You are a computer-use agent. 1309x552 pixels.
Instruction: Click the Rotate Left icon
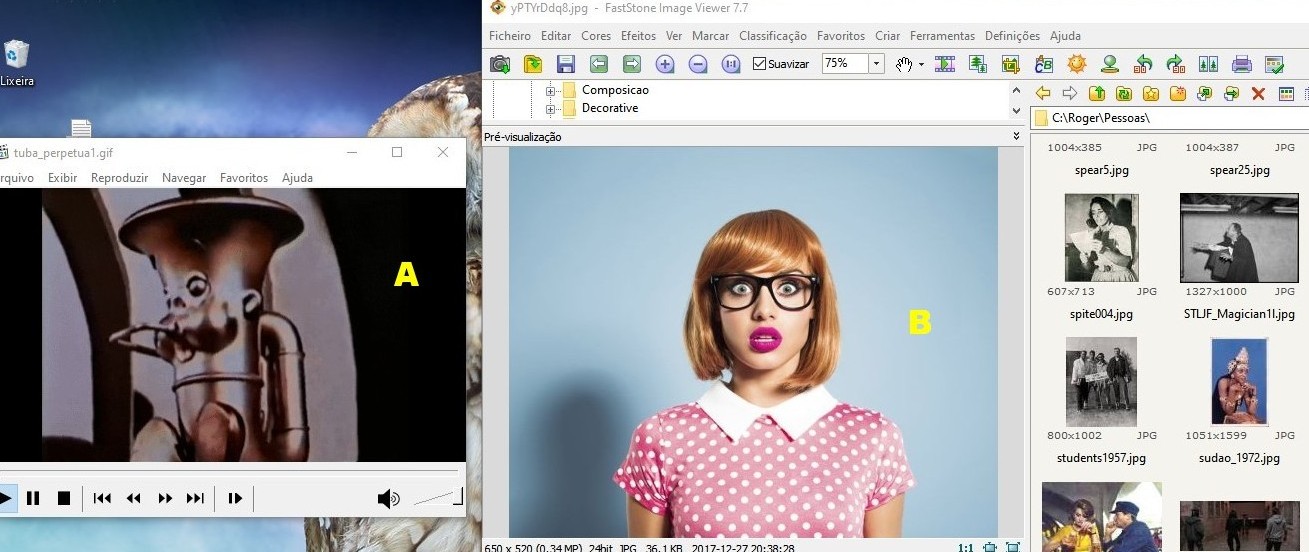coord(1143,64)
